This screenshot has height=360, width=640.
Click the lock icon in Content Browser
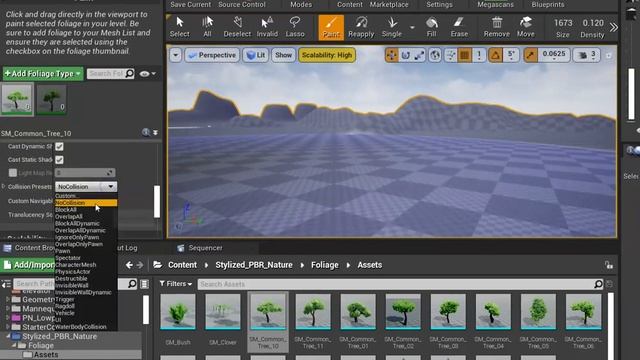[x=609, y=265]
